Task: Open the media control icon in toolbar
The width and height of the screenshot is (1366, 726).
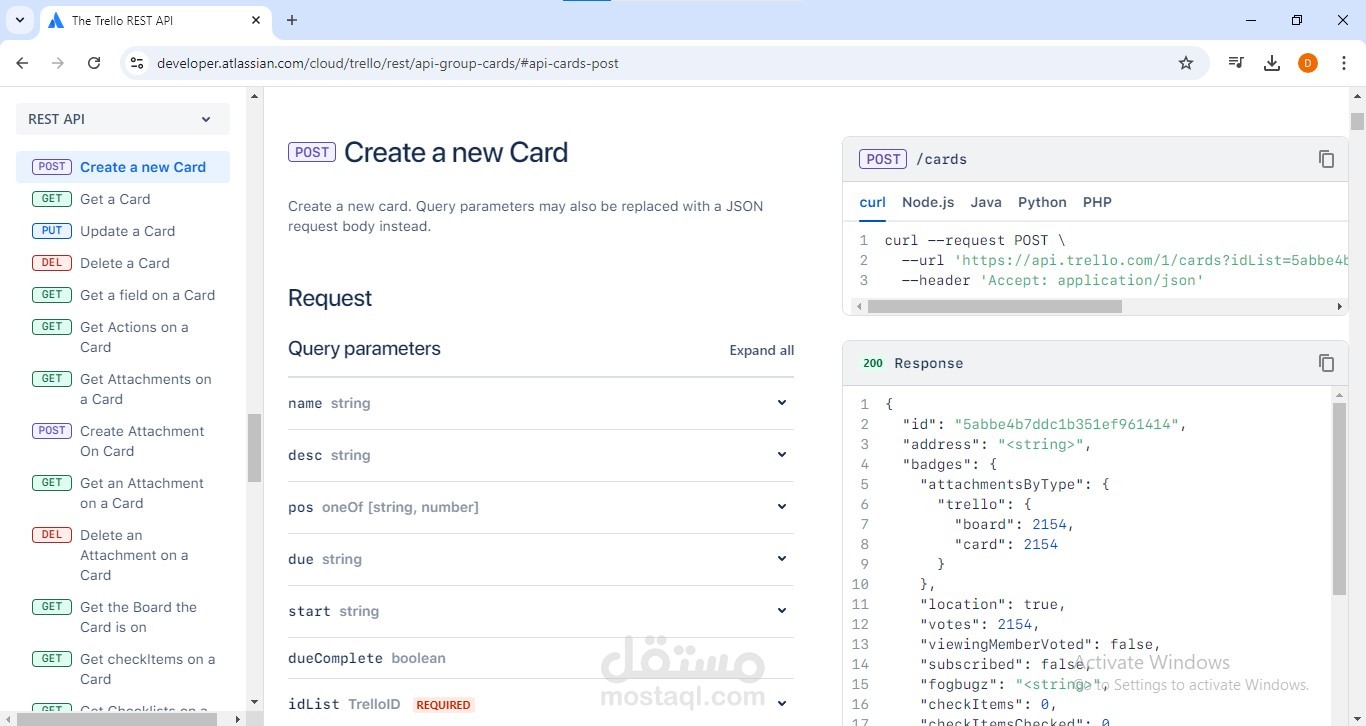Action: point(1236,63)
